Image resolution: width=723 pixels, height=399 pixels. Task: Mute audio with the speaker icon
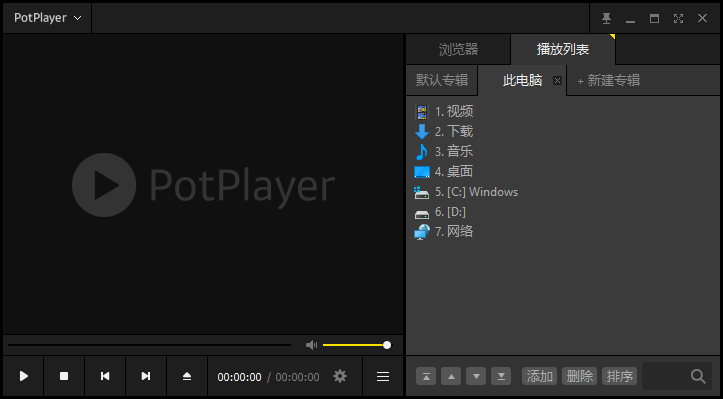tap(312, 345)
